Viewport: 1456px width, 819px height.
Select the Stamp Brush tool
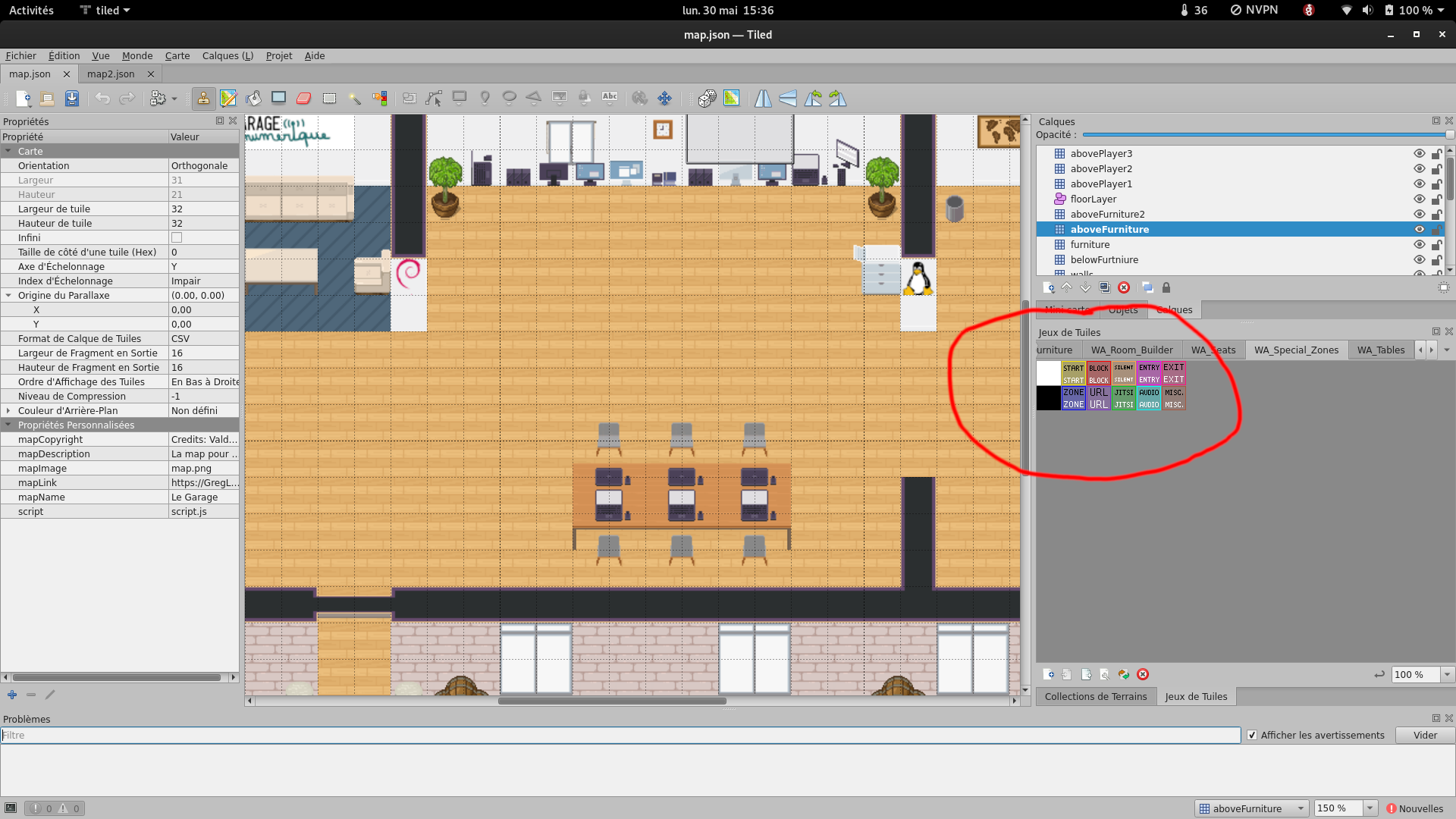tap(203, 99)
